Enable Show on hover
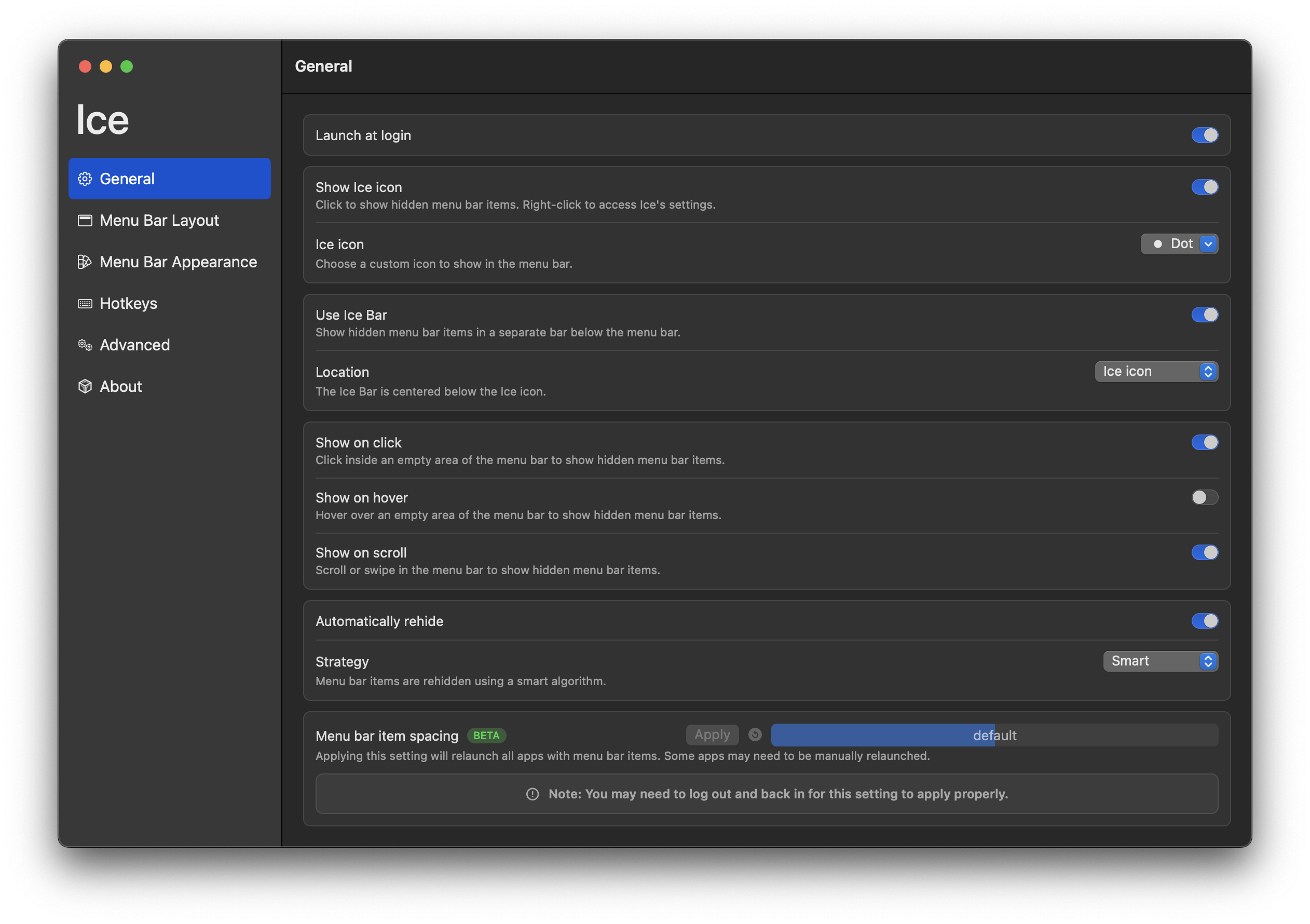Image resolution: width=1310 pixels, height=924 pixels. (x=1205, y=498)
